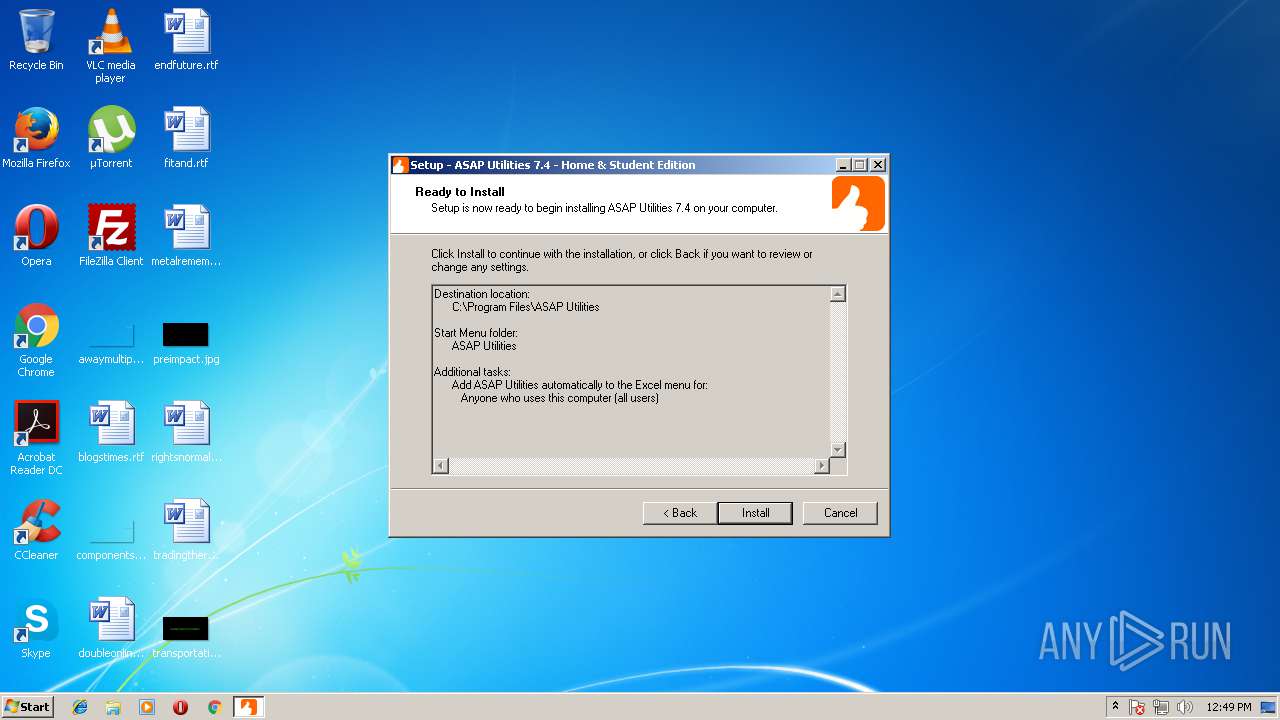
Task: Open Action Center flag tray icon
Action: (1137, 707)
